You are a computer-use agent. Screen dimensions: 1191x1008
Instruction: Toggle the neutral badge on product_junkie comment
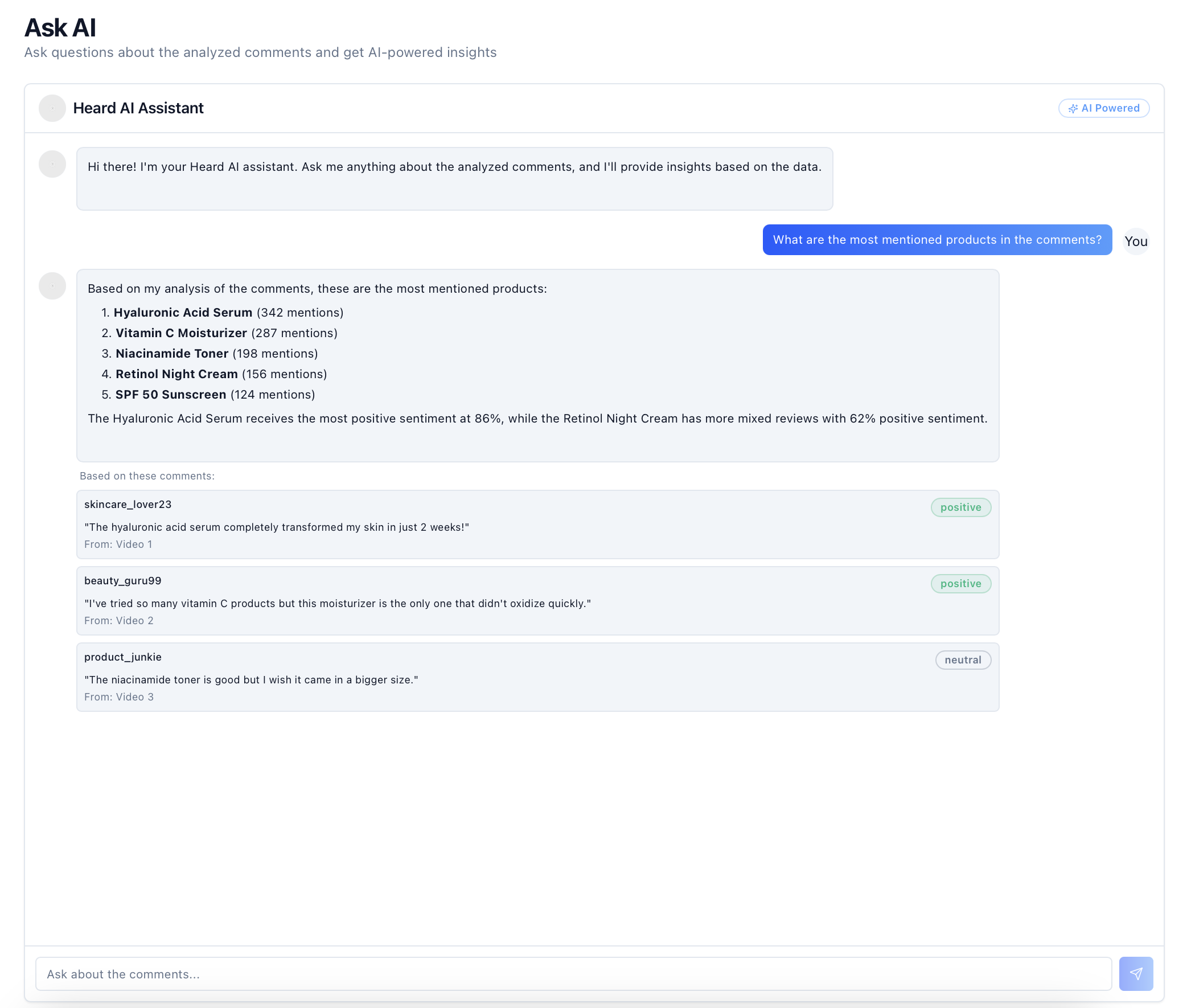pyautogui.click(x=963, y=659)
